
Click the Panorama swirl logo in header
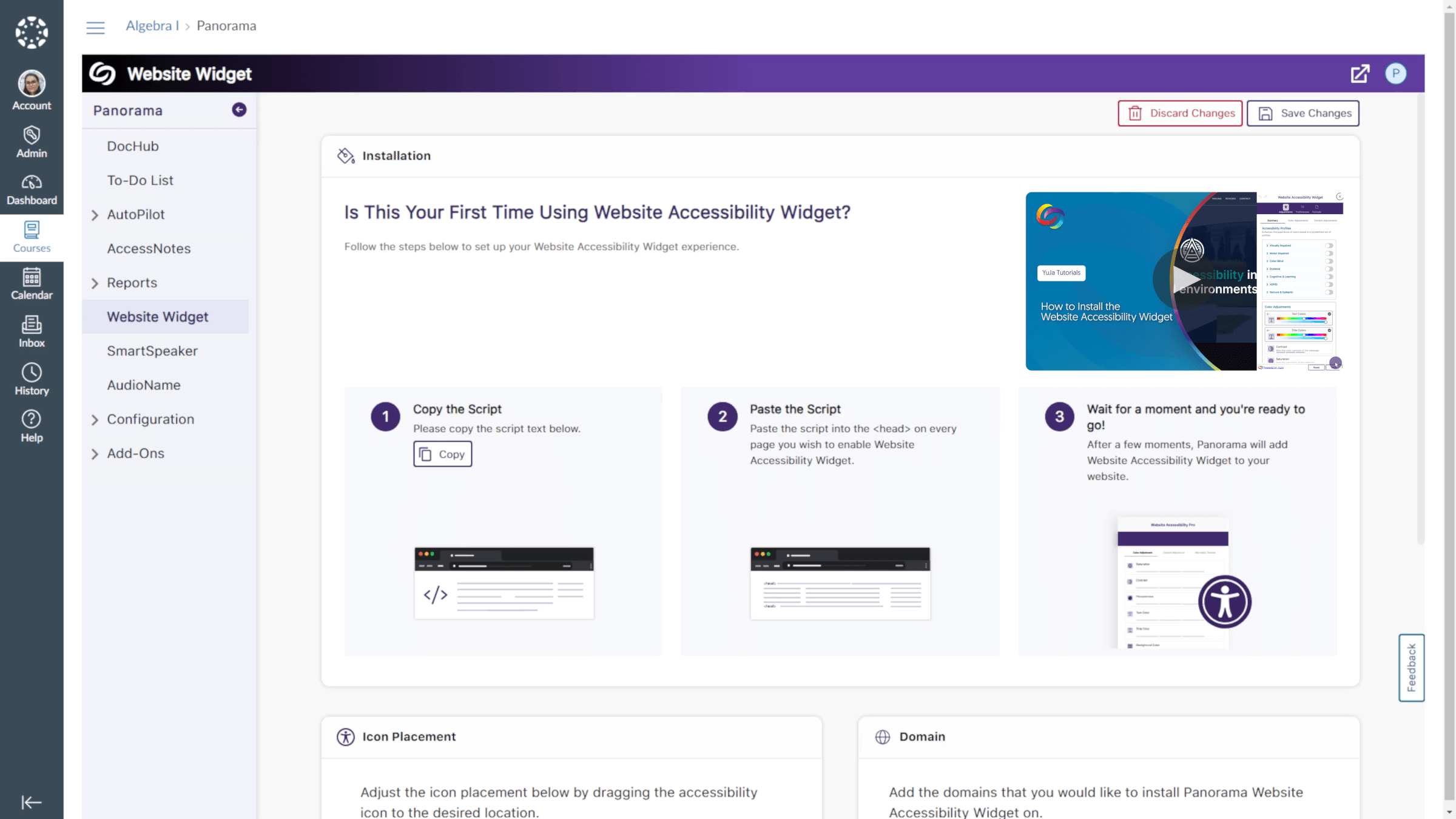pos(102,73)
